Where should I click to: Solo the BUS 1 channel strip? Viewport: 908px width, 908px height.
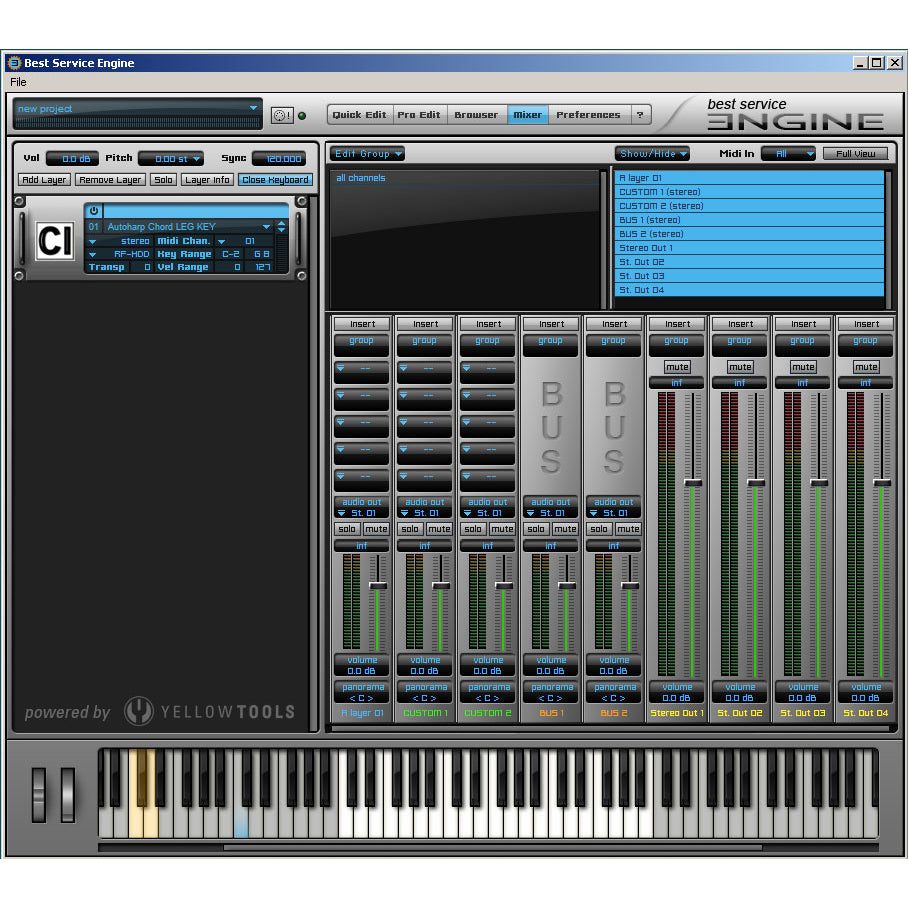tap(537, 528)
